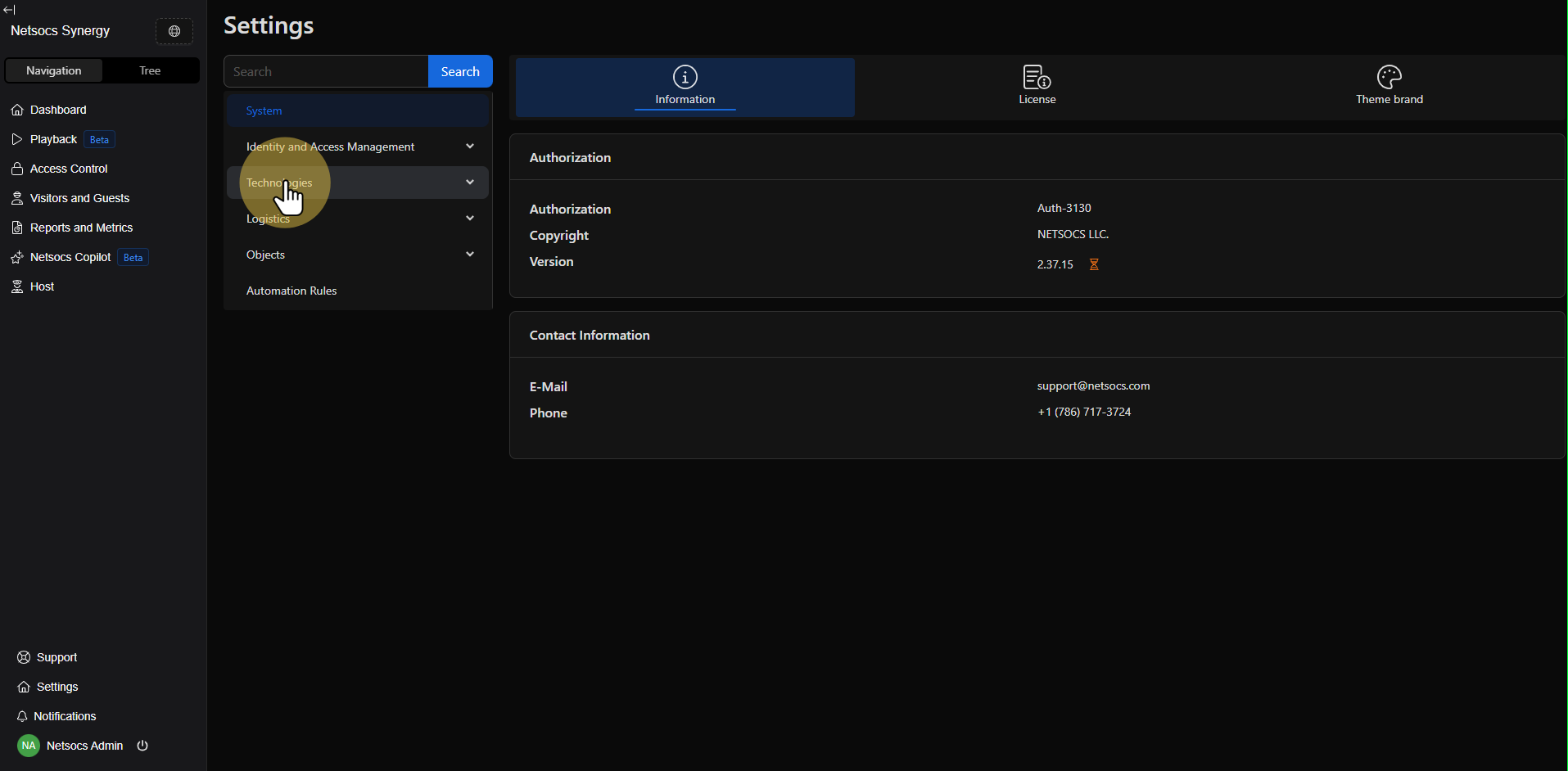This screenshot has height=771, width=1568.
Task: Click the globe language icon
Action: click(174, 31)
